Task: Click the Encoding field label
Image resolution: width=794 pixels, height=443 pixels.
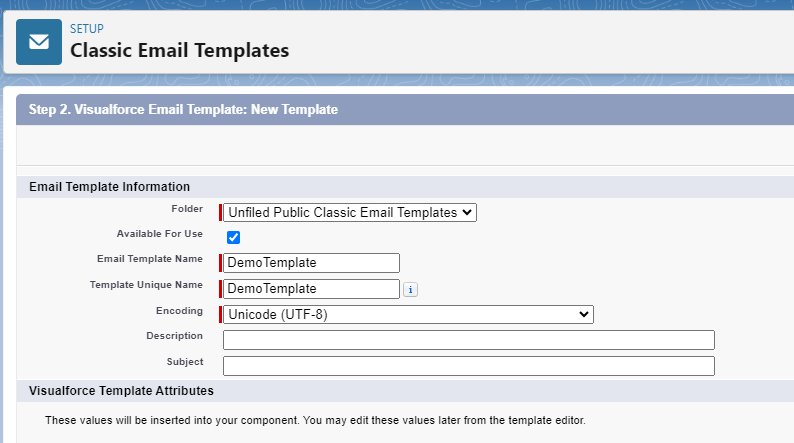Action: 179,311
